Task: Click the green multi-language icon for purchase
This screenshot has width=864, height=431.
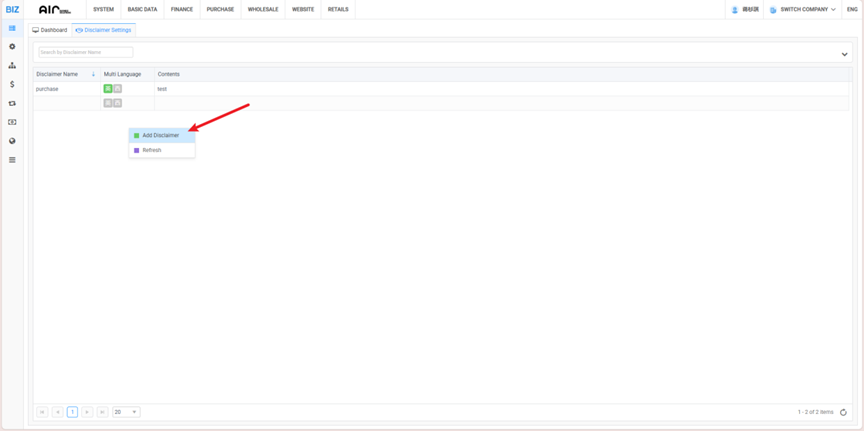Action: [108, 89]
